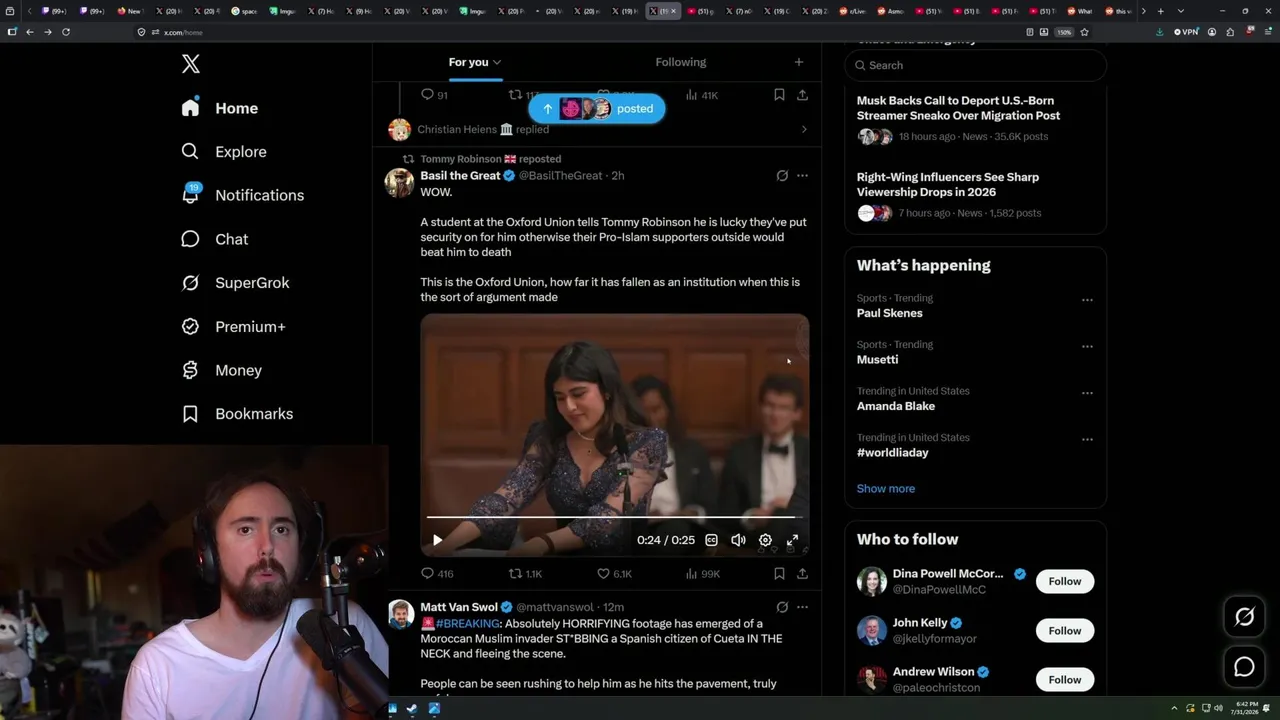This screenshot has width=1280, height=720.
Task: Open the more menu on Basil's post
Action: coord(802,176)
